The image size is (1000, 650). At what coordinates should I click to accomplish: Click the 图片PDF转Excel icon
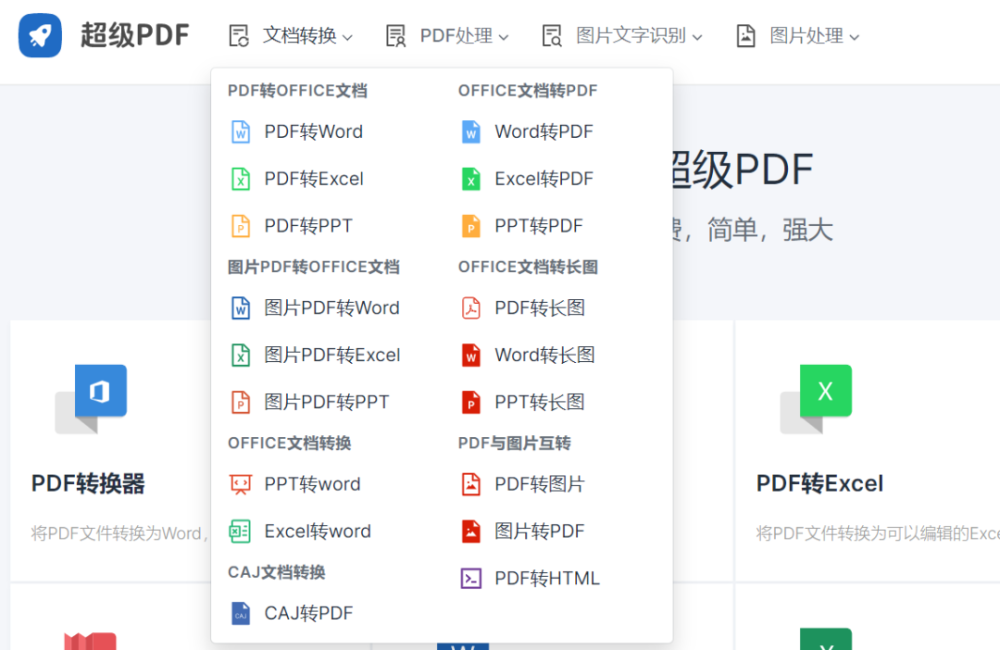point(240,355)
